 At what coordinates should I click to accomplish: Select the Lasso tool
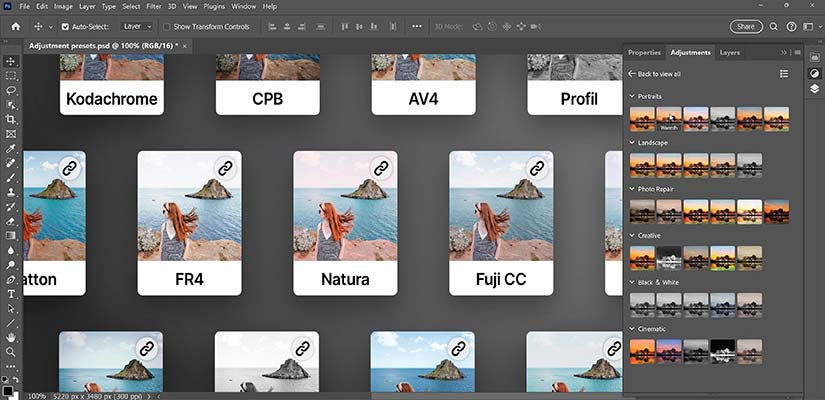pos(11,91)
